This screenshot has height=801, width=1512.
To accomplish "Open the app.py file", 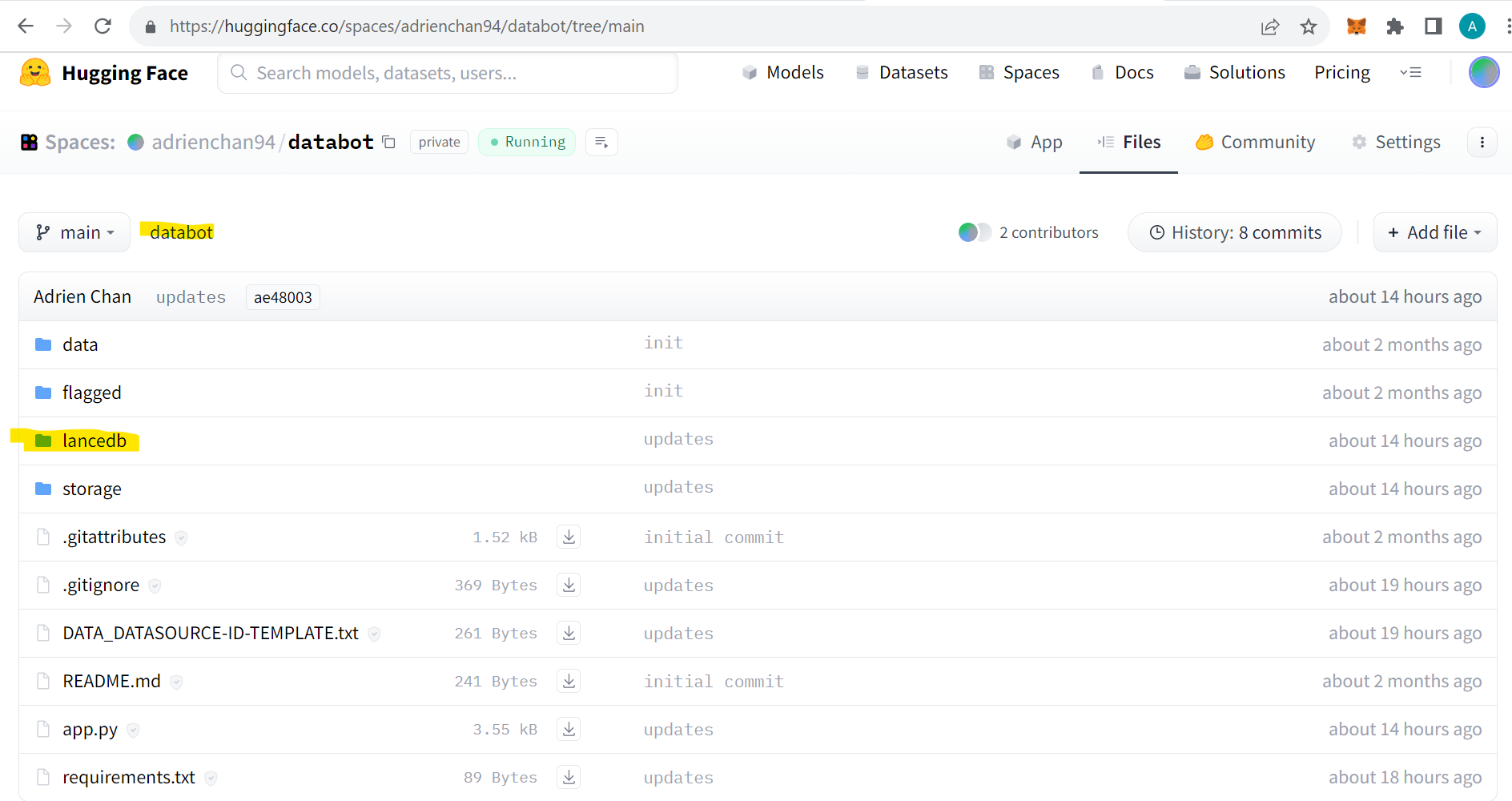I will coord(90,730).
